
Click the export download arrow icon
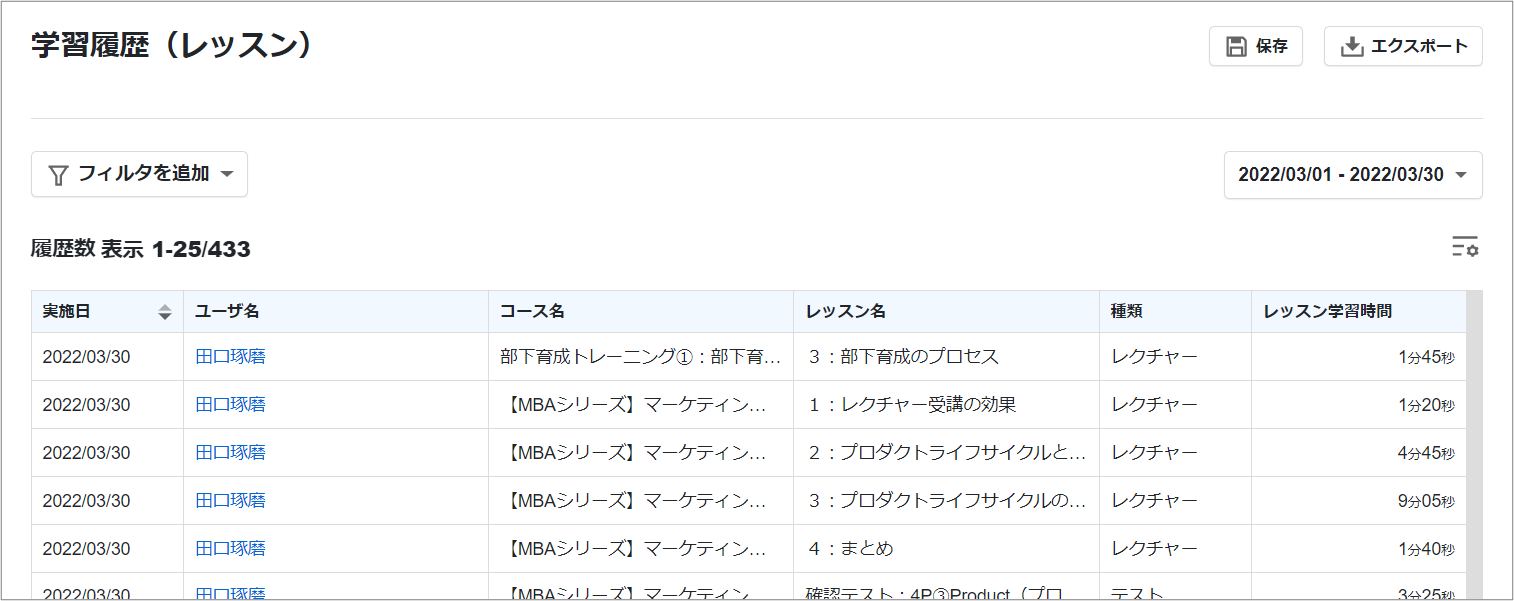tap(1351, 46)
